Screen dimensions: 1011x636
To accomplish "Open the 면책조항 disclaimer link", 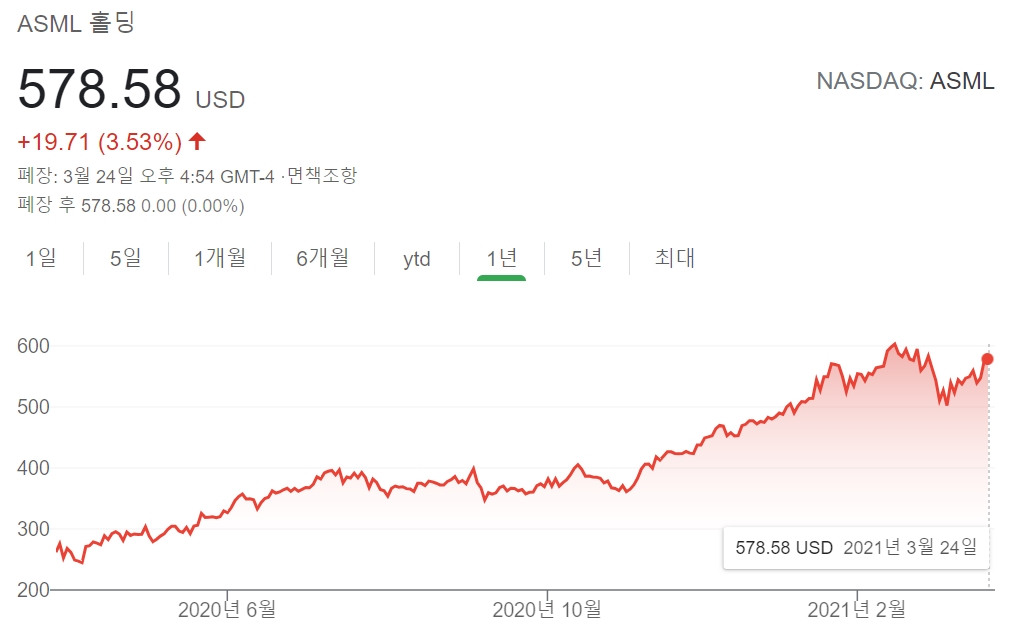I will (322, 176).
